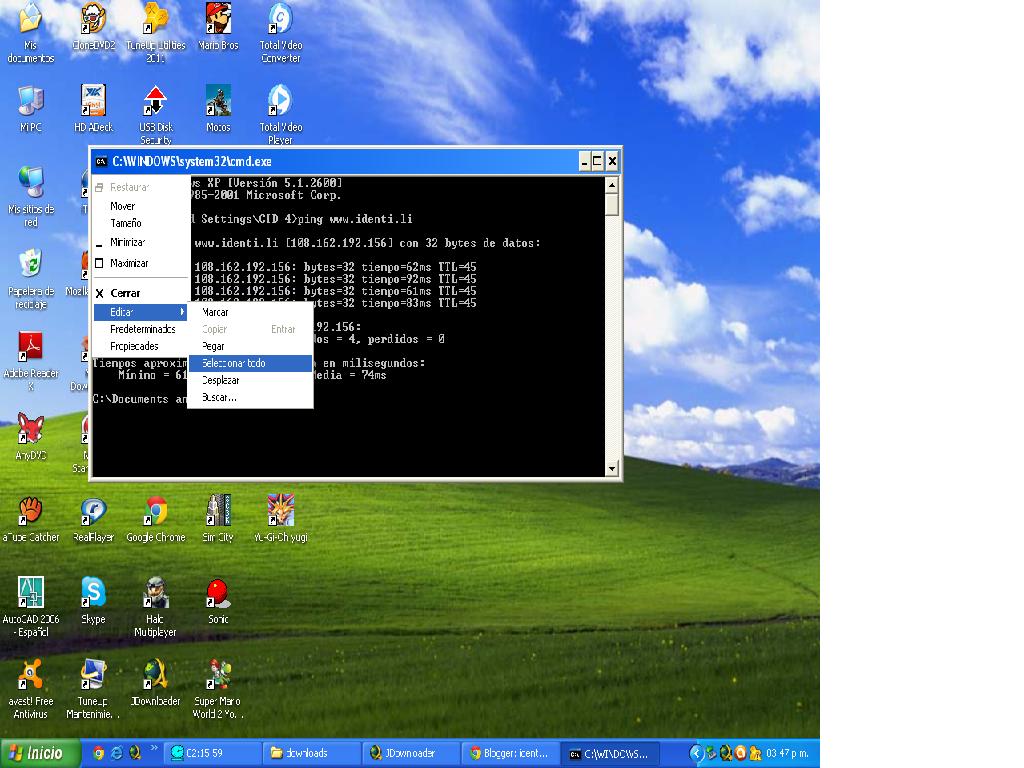Open RealPlayer desktop shortcut
This screenshot has width=1024, height=768.
pos(93,520)
